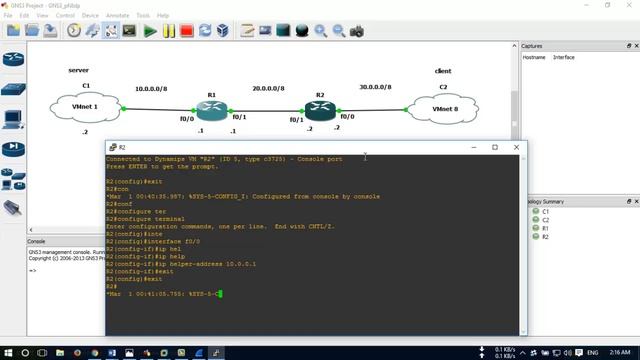Click the canvas scroll-left arrow
The image size is (640, 360).
click(x=31, y=230)
